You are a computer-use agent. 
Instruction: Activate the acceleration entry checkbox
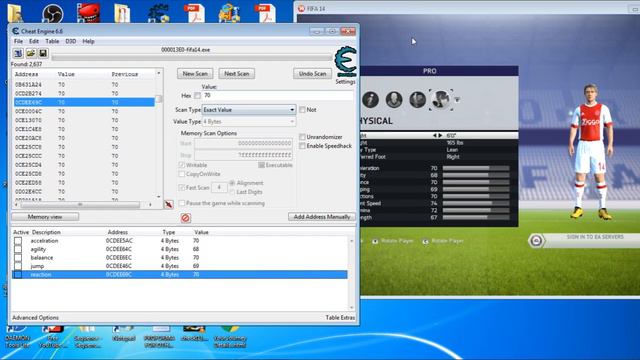[18, 241]
